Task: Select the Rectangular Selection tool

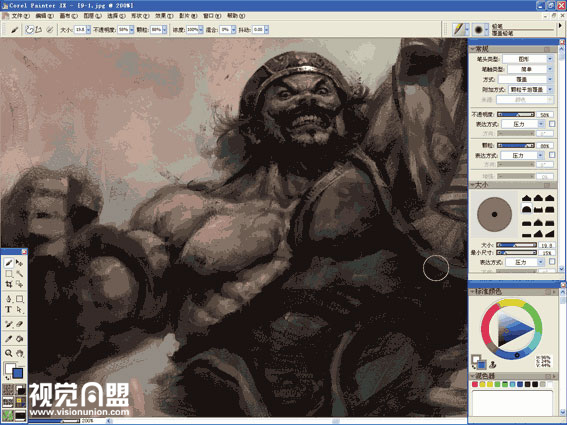Action: pos(8,274)
